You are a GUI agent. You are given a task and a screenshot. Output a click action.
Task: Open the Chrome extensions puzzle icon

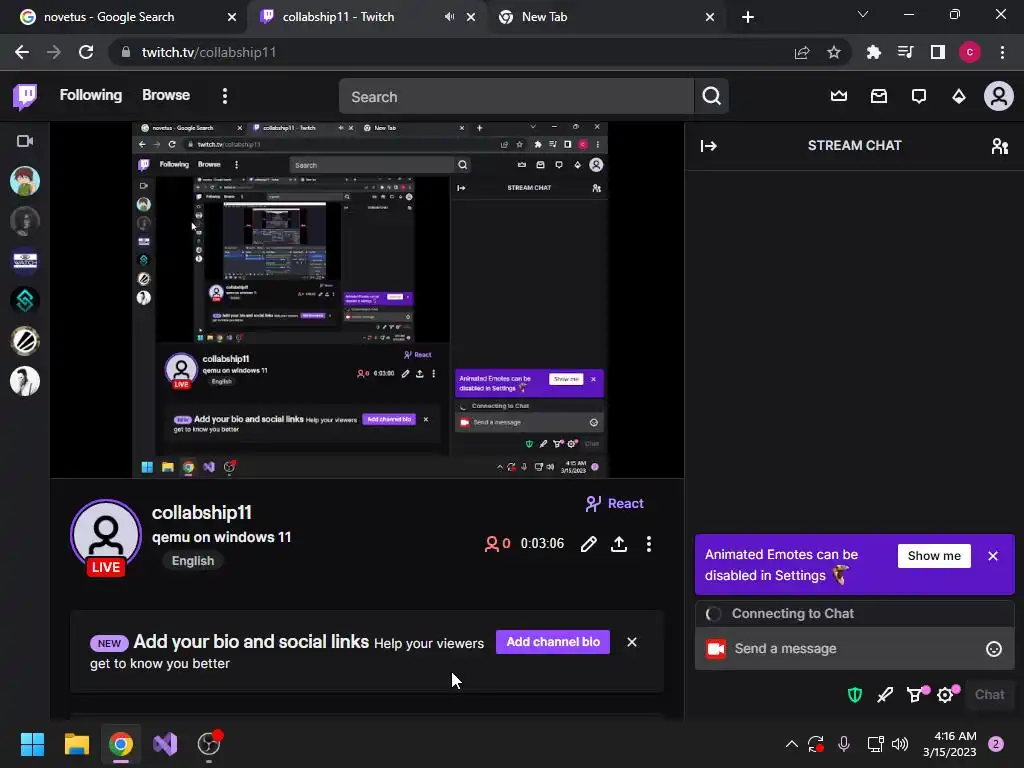tap(873, 52)
